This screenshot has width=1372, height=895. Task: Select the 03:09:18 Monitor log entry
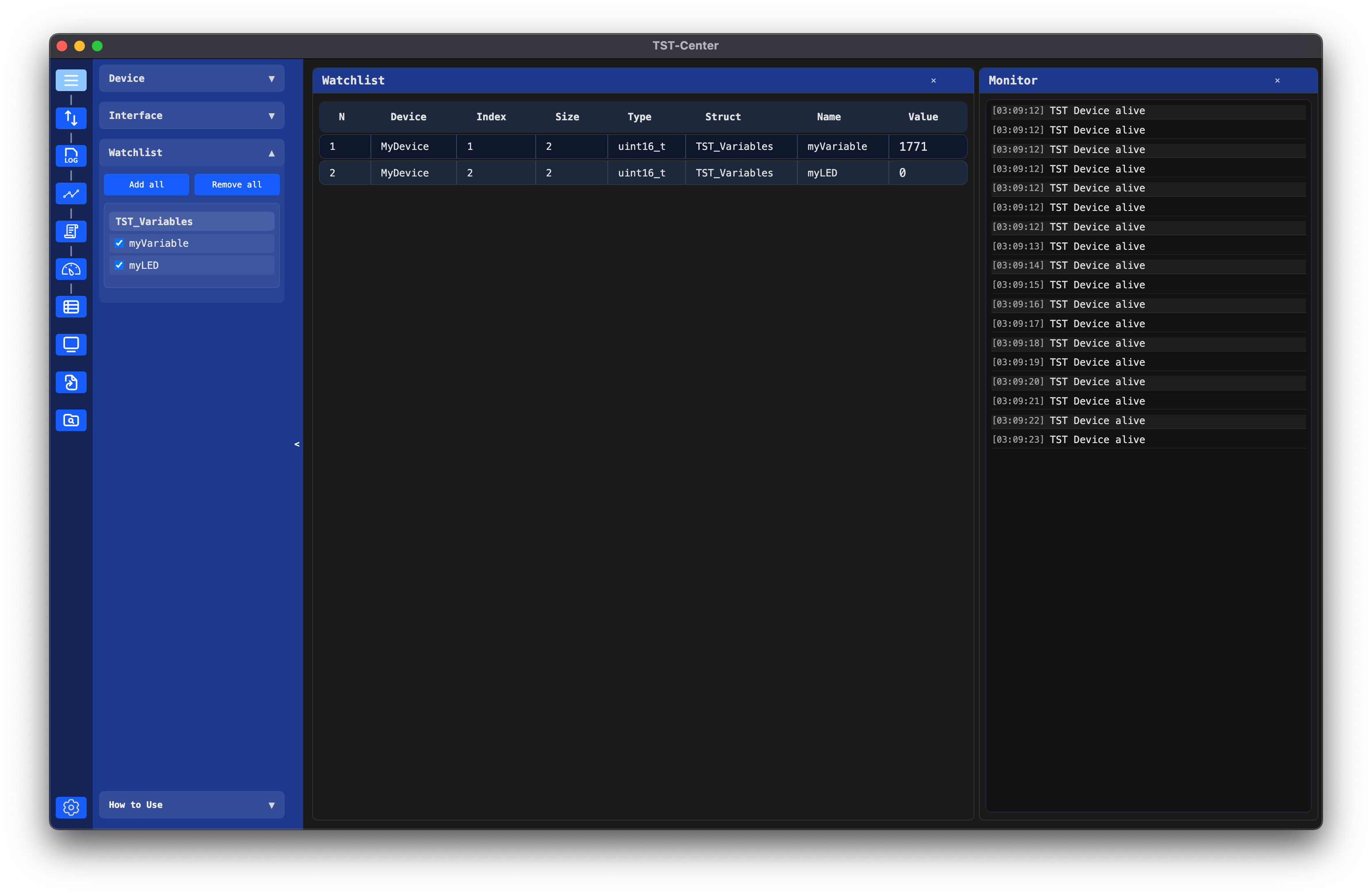coord(1148,343)
